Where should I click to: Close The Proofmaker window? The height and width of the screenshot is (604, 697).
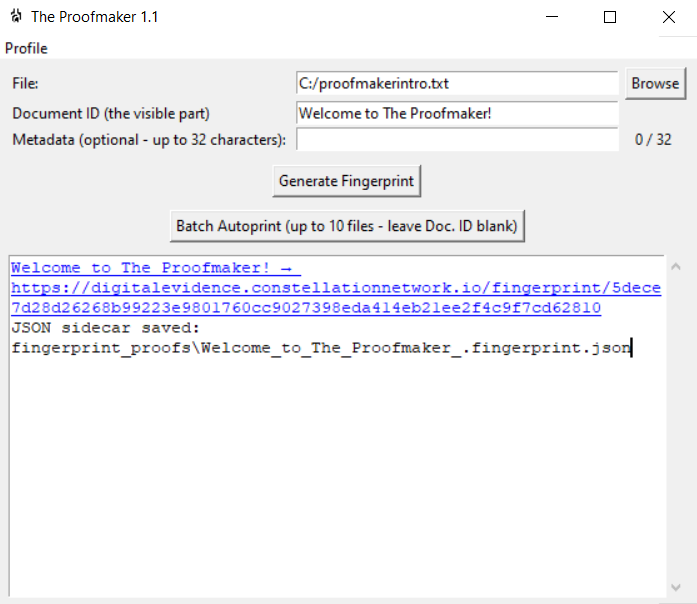pos(669,17)
